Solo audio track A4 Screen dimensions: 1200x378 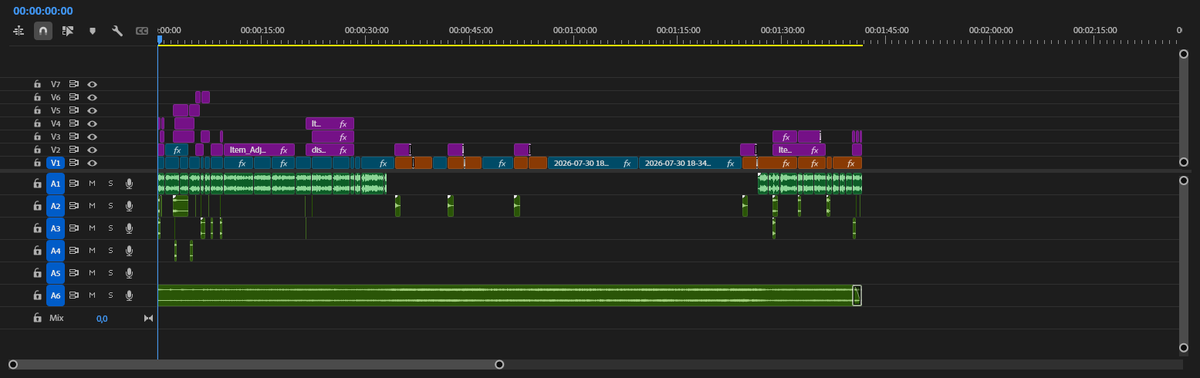[110, 251]
